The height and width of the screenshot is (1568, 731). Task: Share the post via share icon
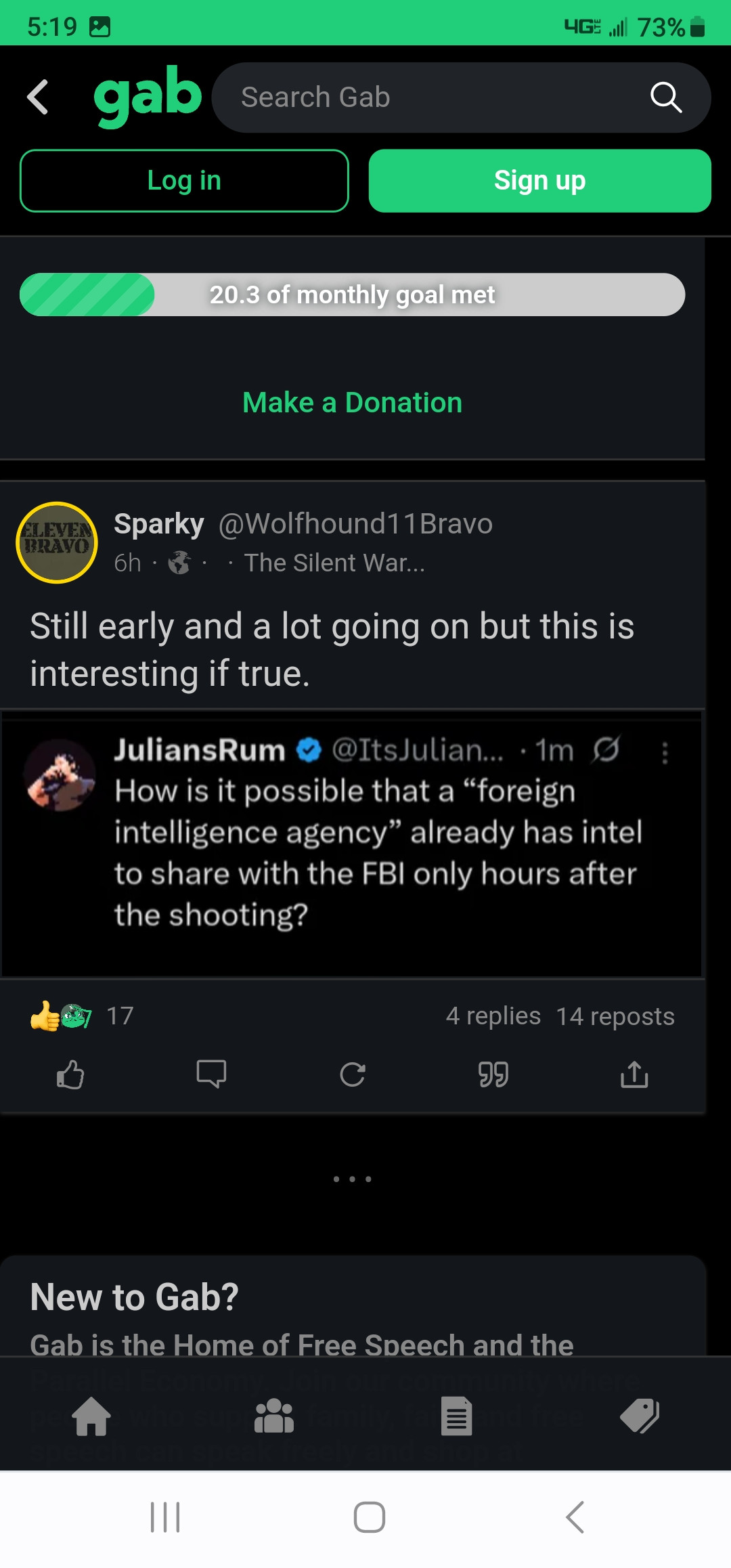(634, 1074)
